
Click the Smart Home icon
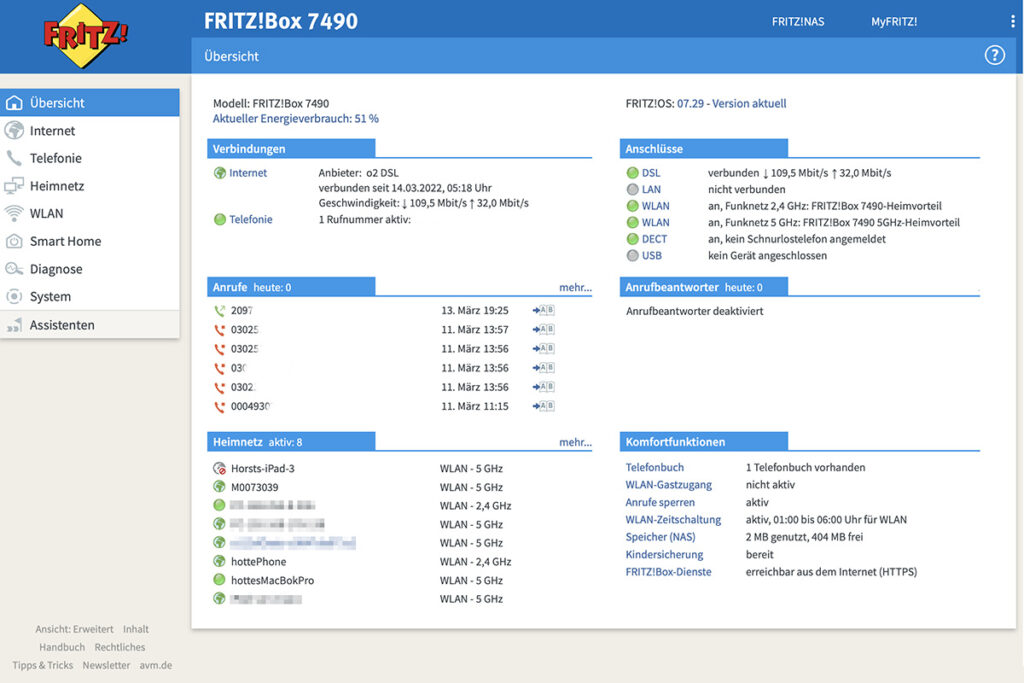14,242
